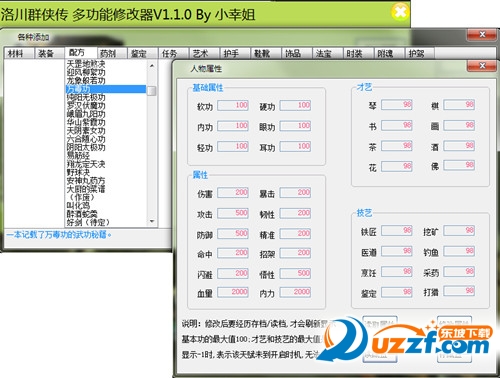Click the 轻功 value field
Image resolution: width=500 pixels, height=378 pixels.
[233, 147]
